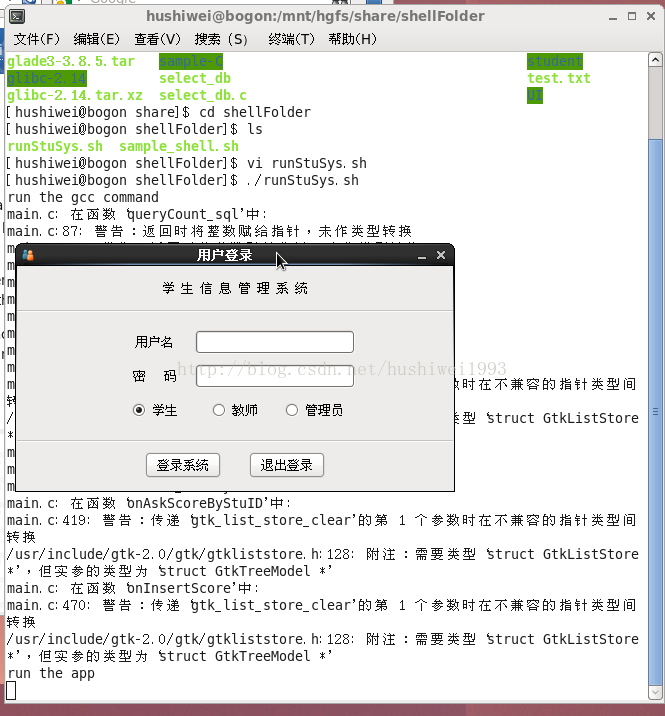Image resolution: width=665 pixels, height=716 pixels.
Task: Maximize the terminal window
Action: click(632, 16)
